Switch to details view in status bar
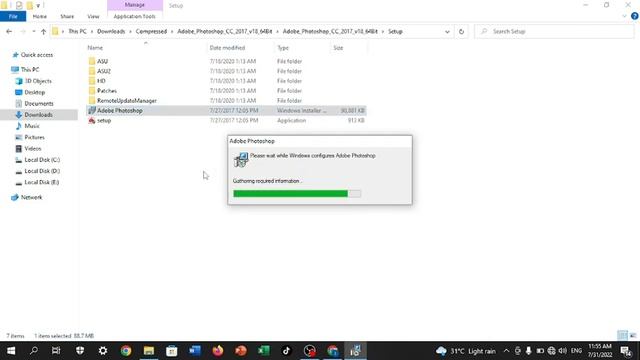Image resolution: width=640 pixels, height=360 pixels. [622, 336]
